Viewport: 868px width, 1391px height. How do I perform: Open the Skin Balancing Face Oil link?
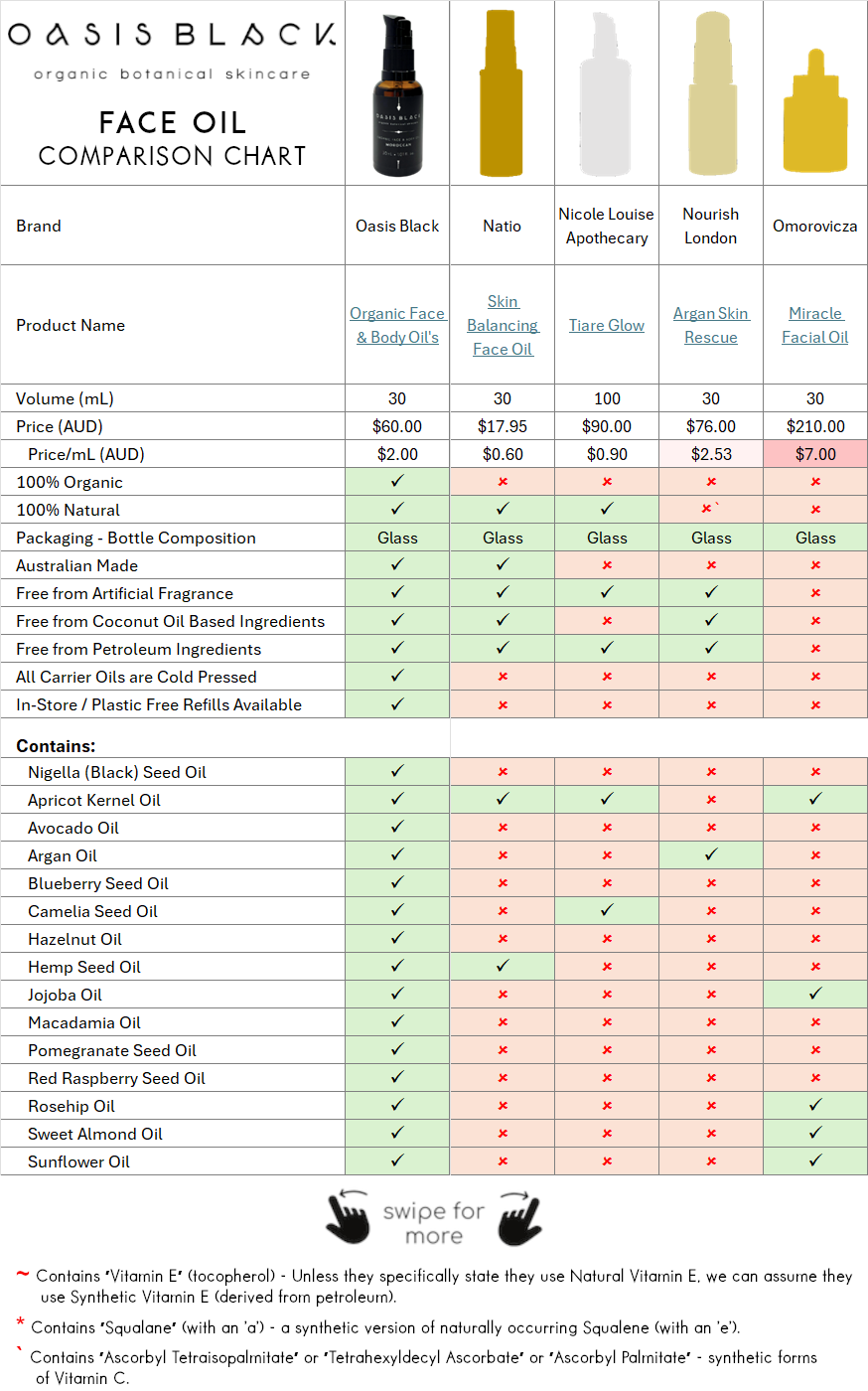pyautogui.click(x=503, y=325)
